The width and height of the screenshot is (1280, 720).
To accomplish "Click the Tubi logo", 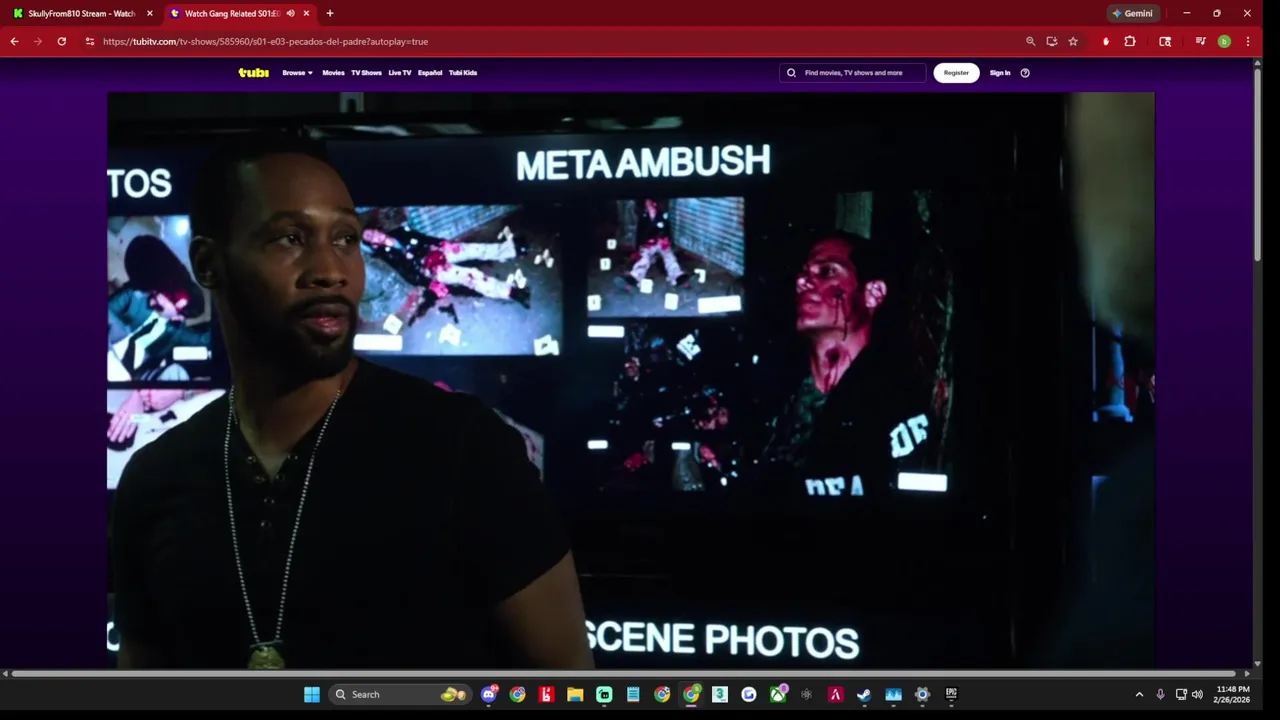I will click(x=253, y=72).
